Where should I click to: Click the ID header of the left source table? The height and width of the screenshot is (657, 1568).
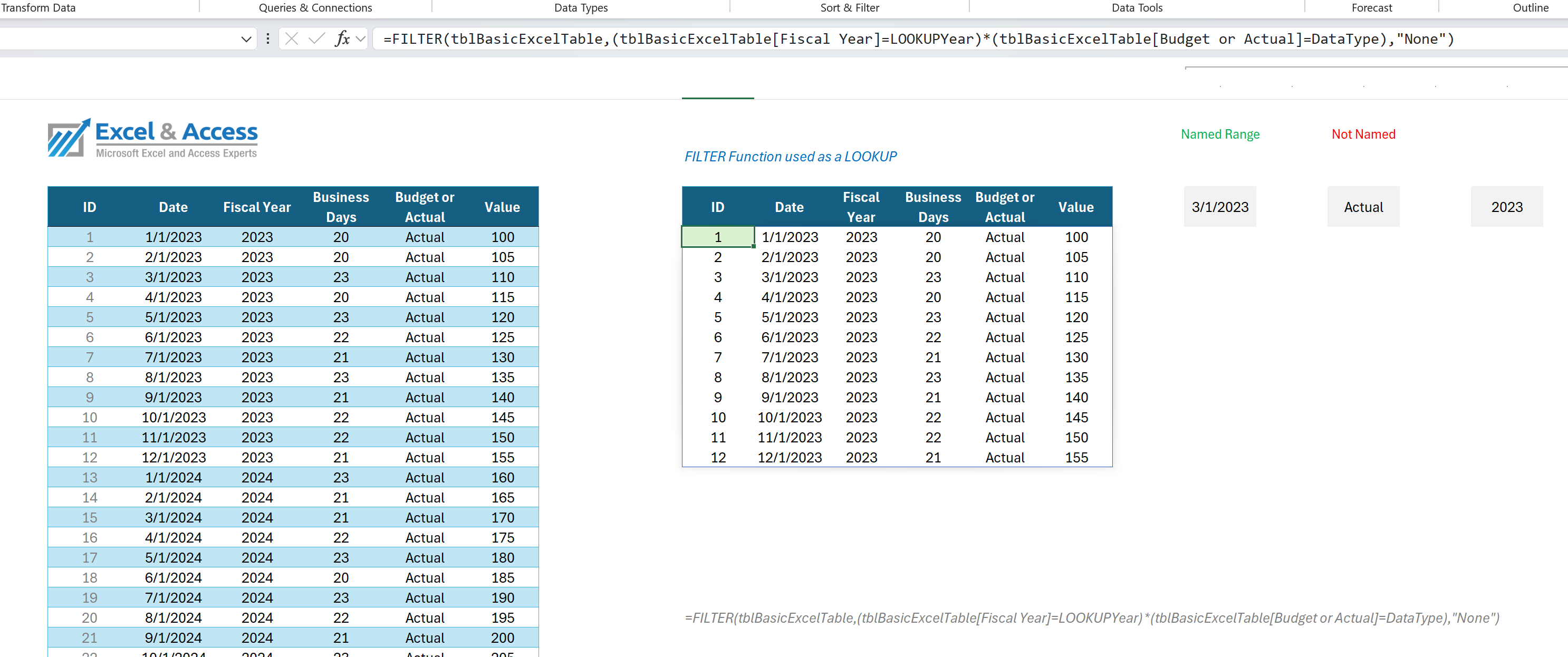[90, 207]
